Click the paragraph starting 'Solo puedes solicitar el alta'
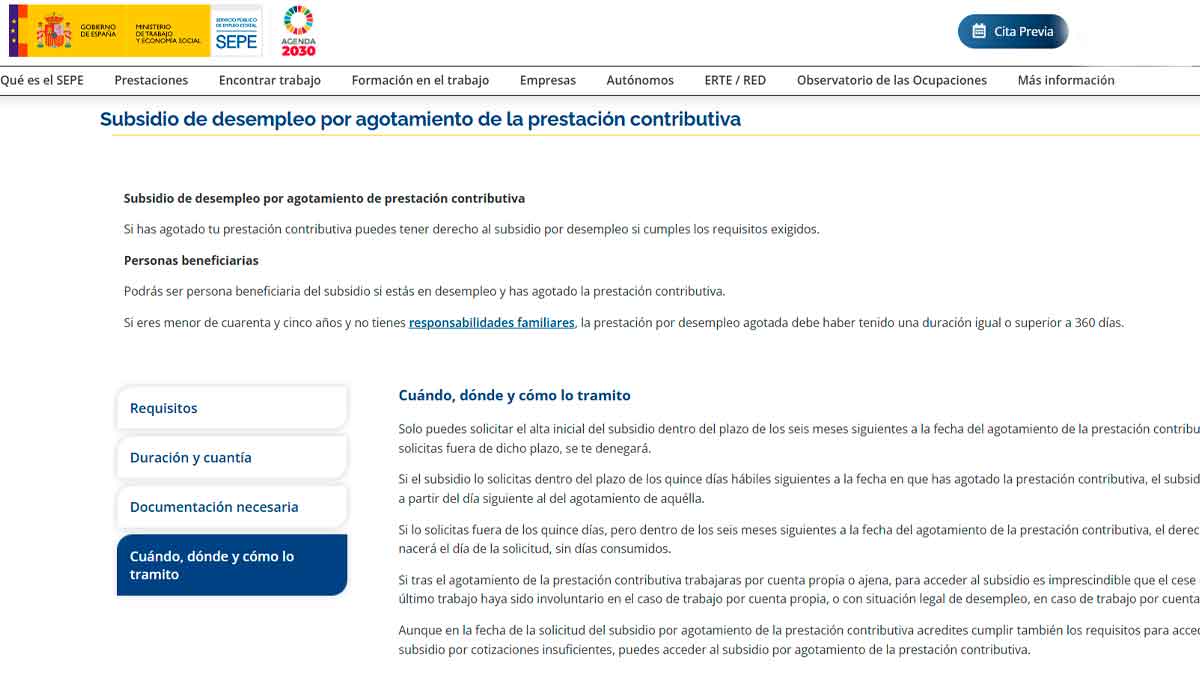1200x675 pixels. (x=799, y=439)
